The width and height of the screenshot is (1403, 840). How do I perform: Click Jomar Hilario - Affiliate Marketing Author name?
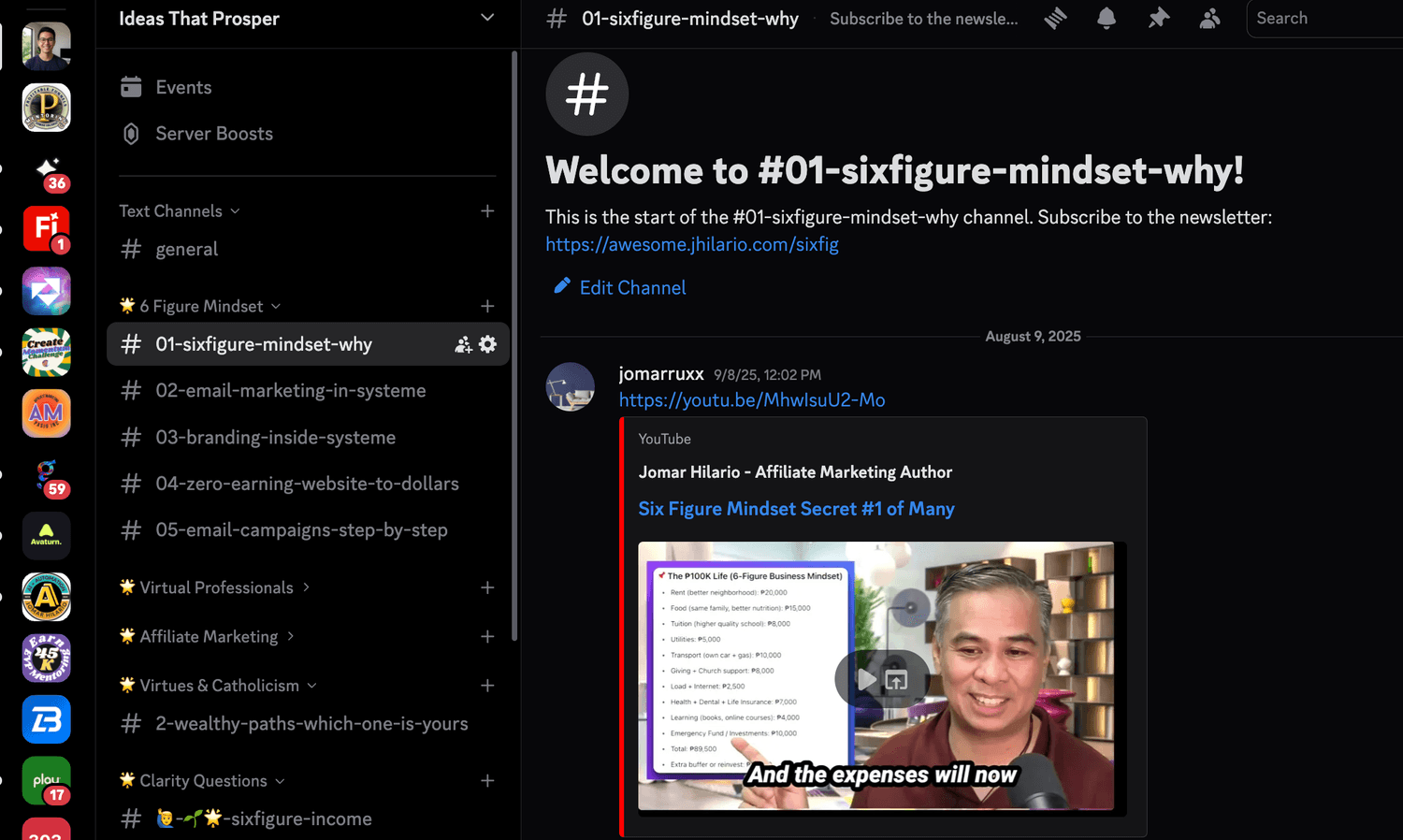click(x=795, y=472)
